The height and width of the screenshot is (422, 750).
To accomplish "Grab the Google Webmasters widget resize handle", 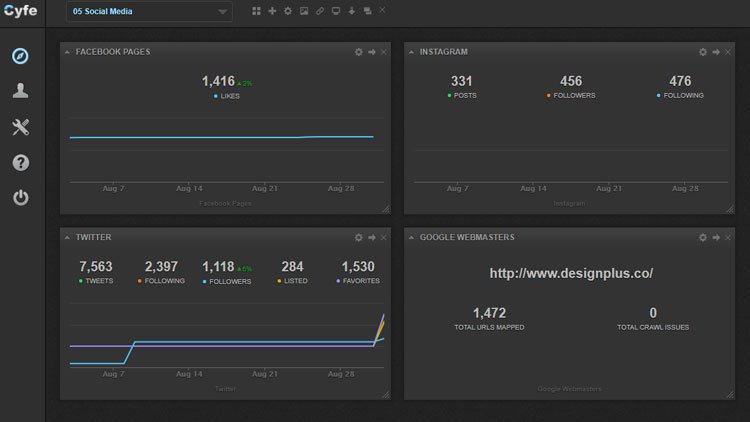I will click(x=729, y=394).
